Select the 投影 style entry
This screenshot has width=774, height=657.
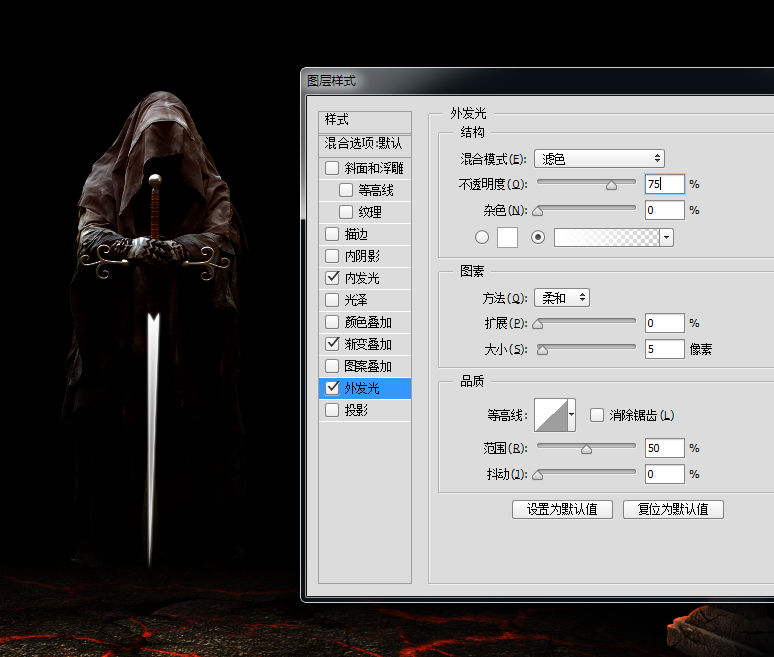pos(357,410)
